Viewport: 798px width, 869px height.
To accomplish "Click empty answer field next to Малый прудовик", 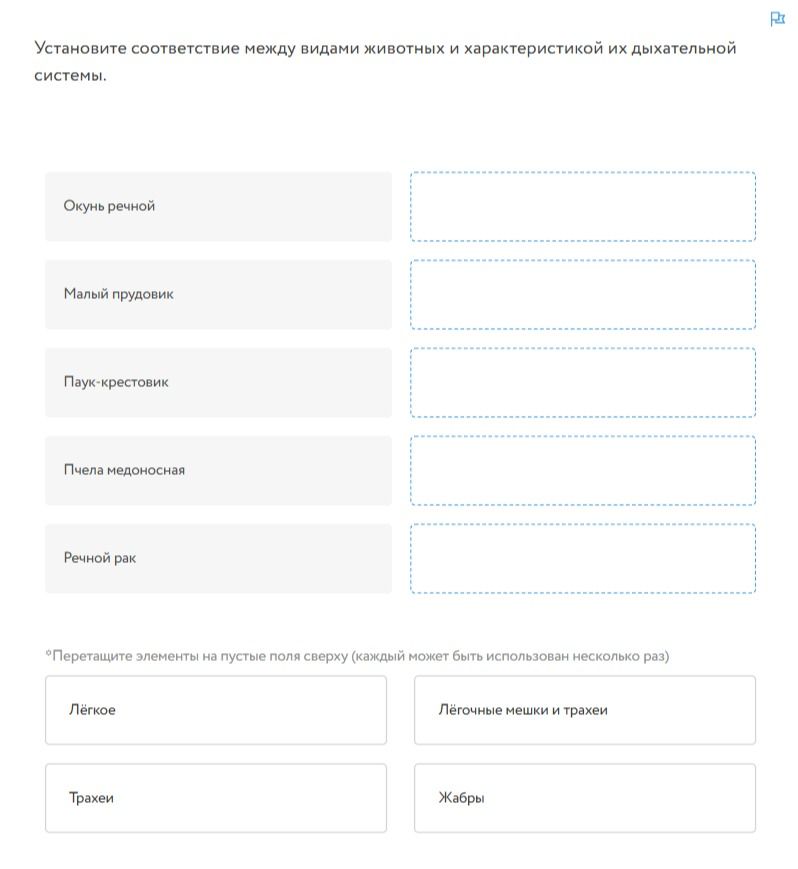I will tap(583, 294).
